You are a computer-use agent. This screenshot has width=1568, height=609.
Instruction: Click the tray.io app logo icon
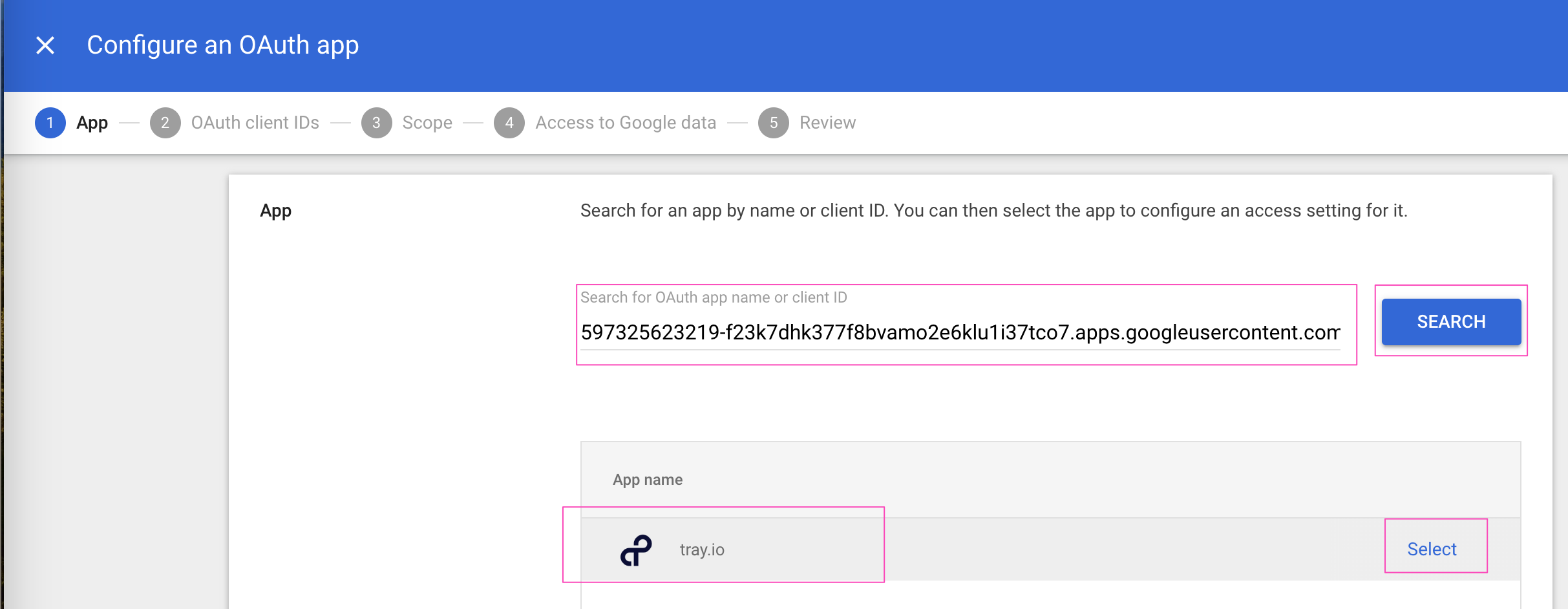coord(636,550)
